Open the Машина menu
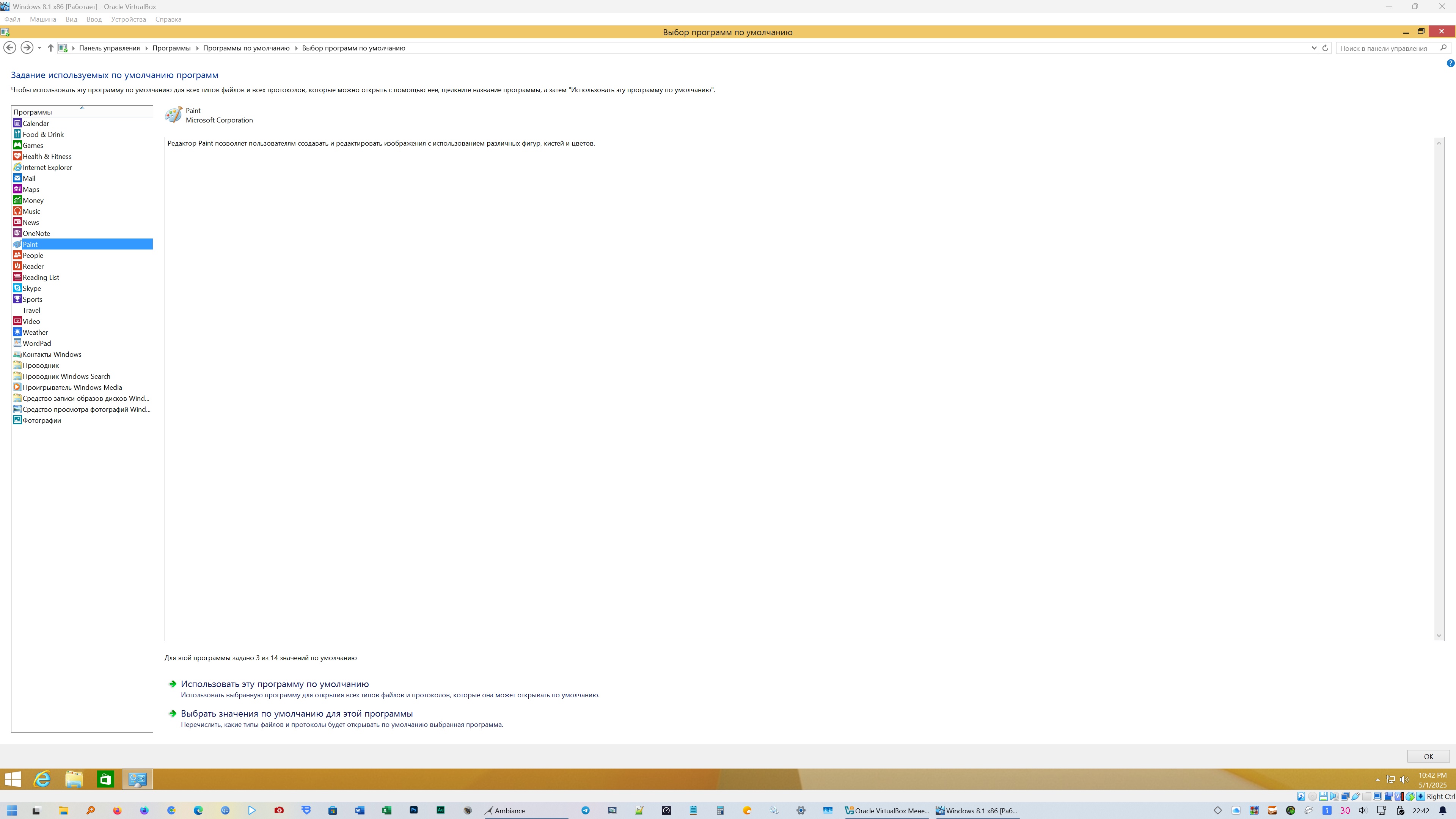 pos(43,19)
